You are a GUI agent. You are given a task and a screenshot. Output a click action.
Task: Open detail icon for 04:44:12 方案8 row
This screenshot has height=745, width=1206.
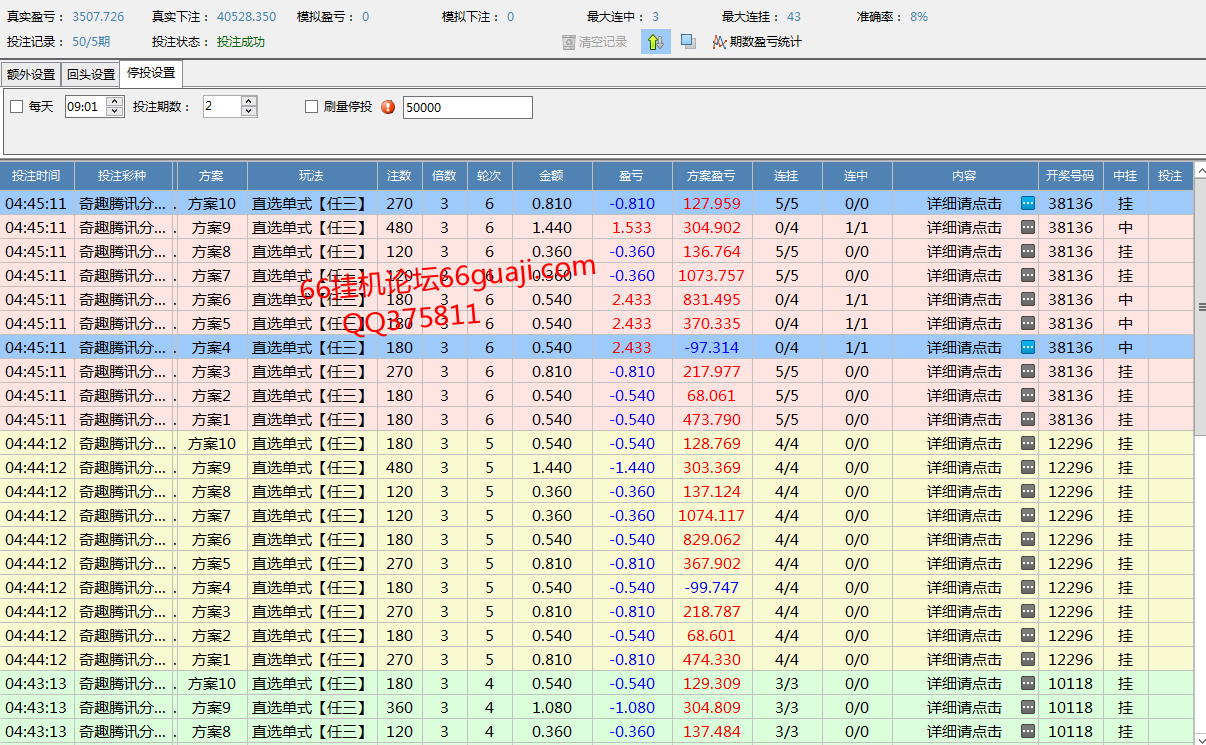click(1028, 491)
